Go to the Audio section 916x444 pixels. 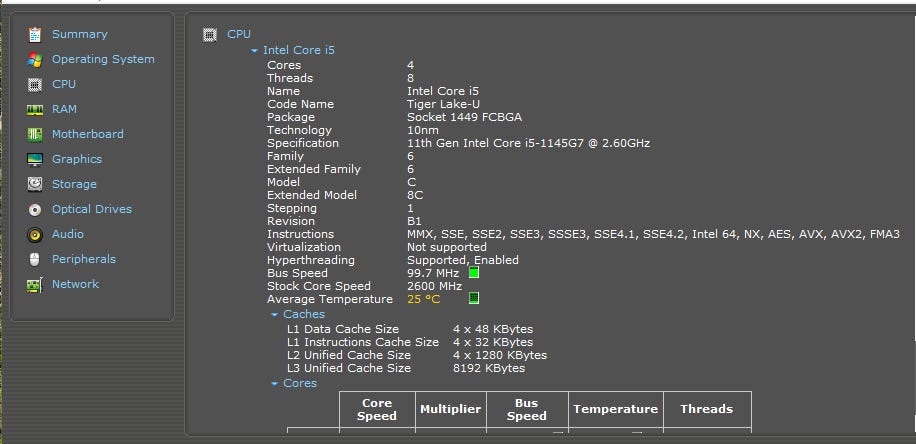click(68, 234)
